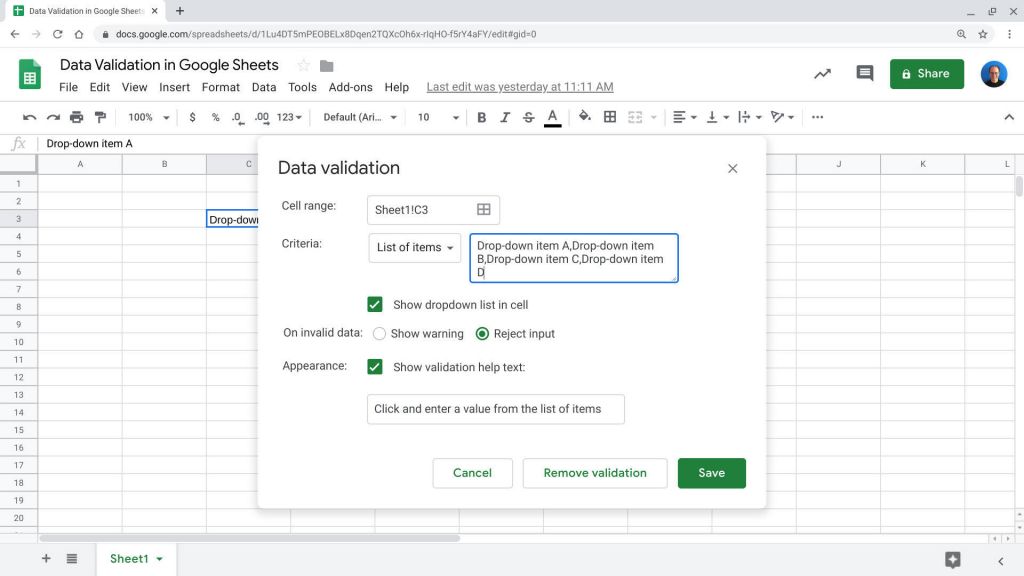This screenshot has height=576, width=1024.
Task: Open the Format menu
Action: (220, 87)
